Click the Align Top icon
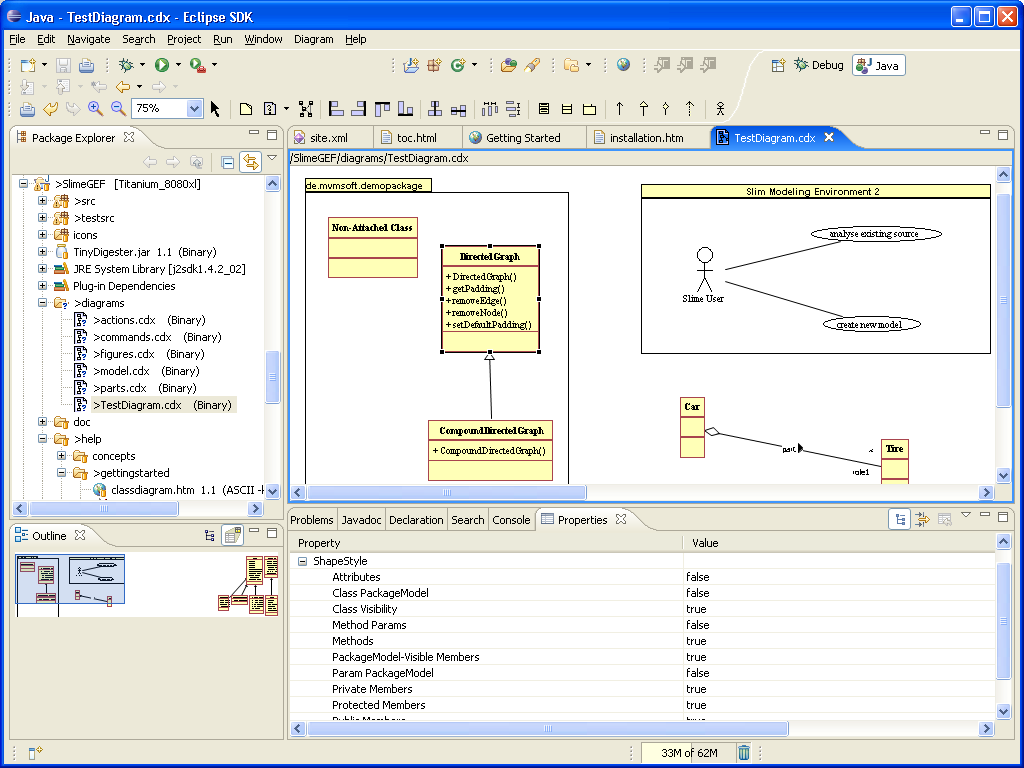1024x768 pixels. [x=382, y=109]
